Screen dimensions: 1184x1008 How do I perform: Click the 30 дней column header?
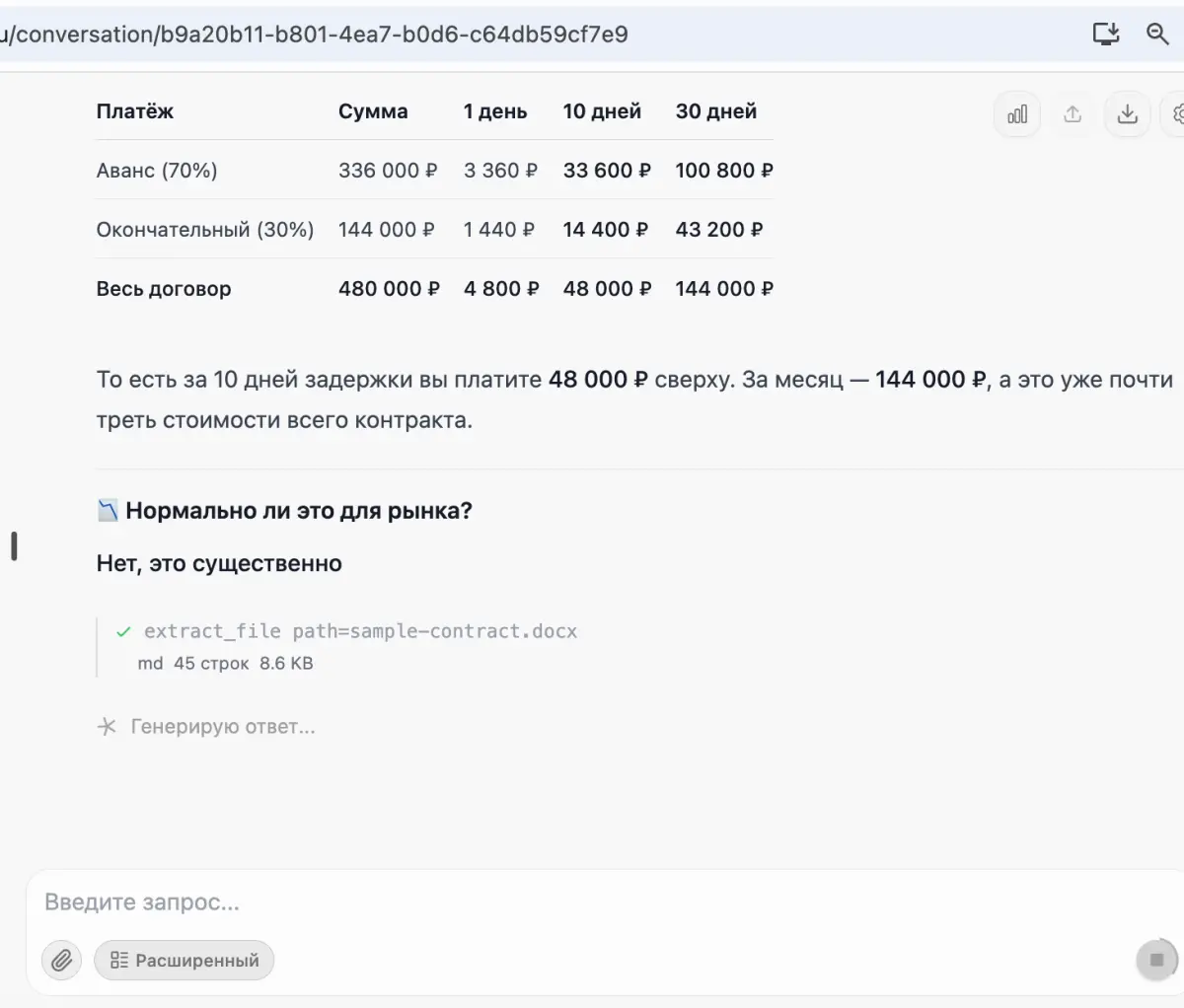pos(716,111)
